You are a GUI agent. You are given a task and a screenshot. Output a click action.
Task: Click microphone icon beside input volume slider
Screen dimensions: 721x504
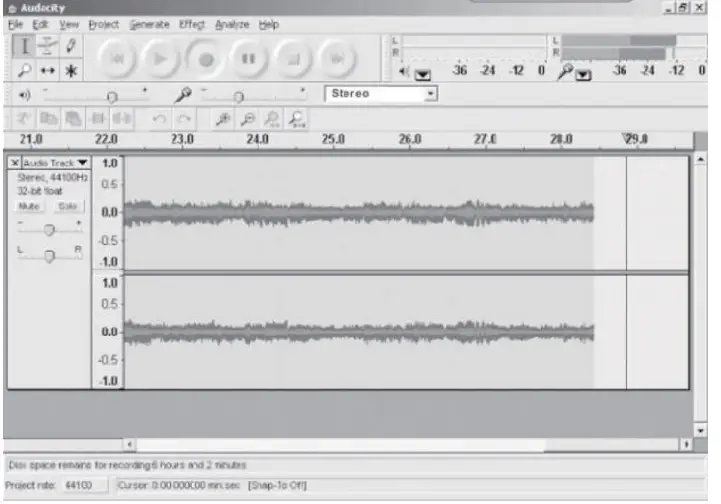pyautogui.click(x=183, y=95)
